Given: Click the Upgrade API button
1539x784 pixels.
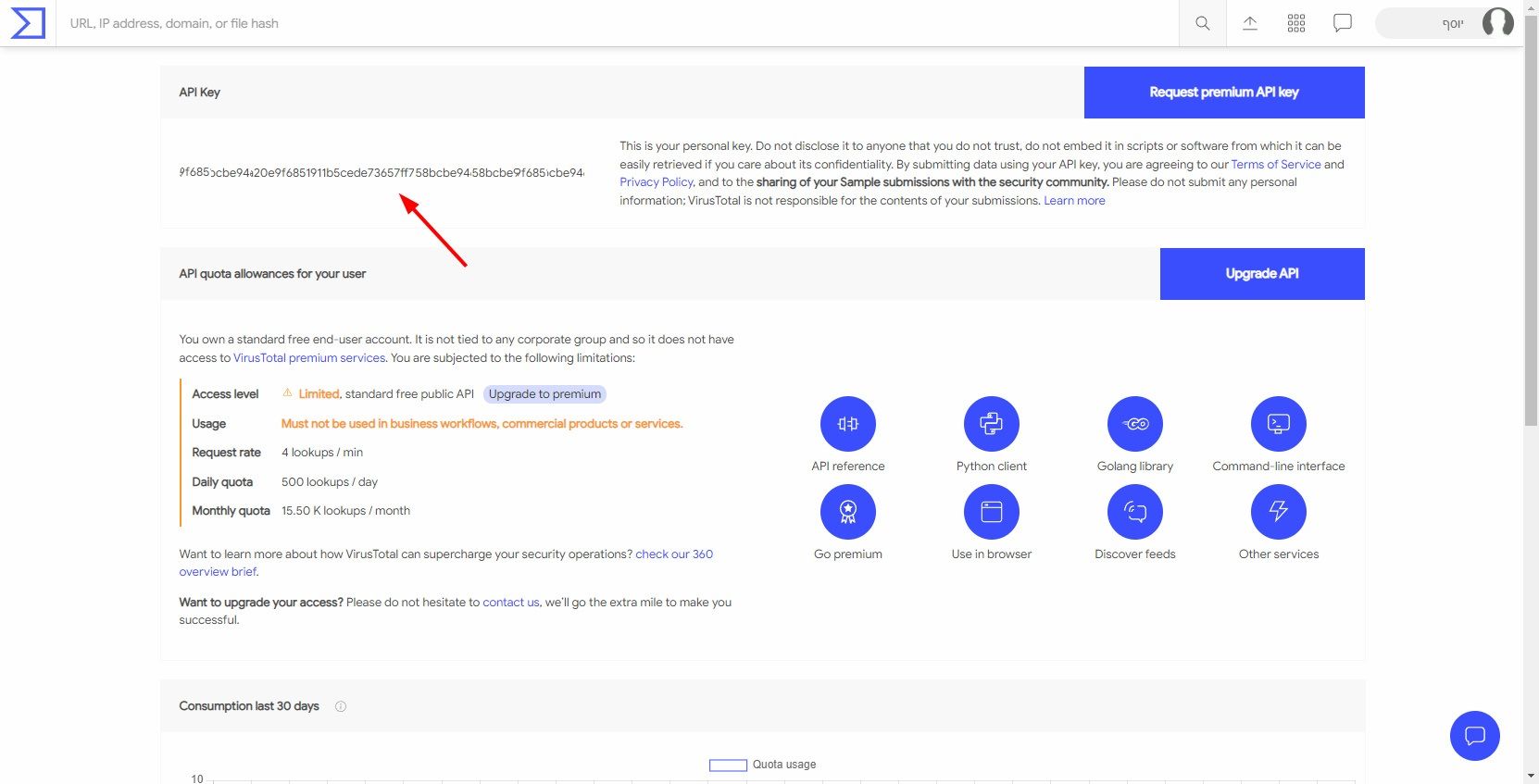Looking at the screenshot, I should tap(1262, 274).
